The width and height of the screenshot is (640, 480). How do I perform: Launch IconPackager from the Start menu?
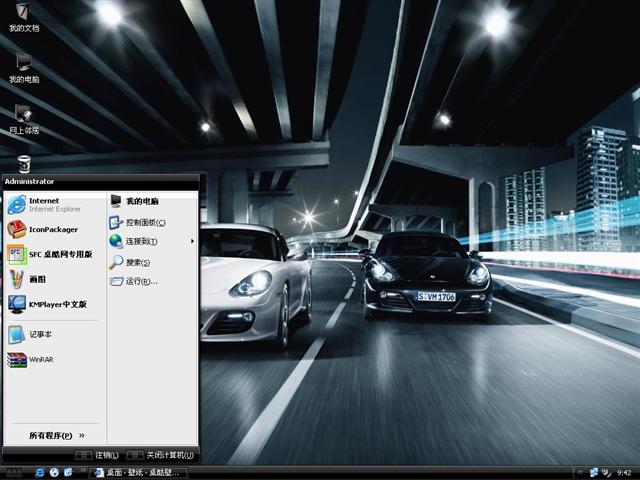pos(52,229)
